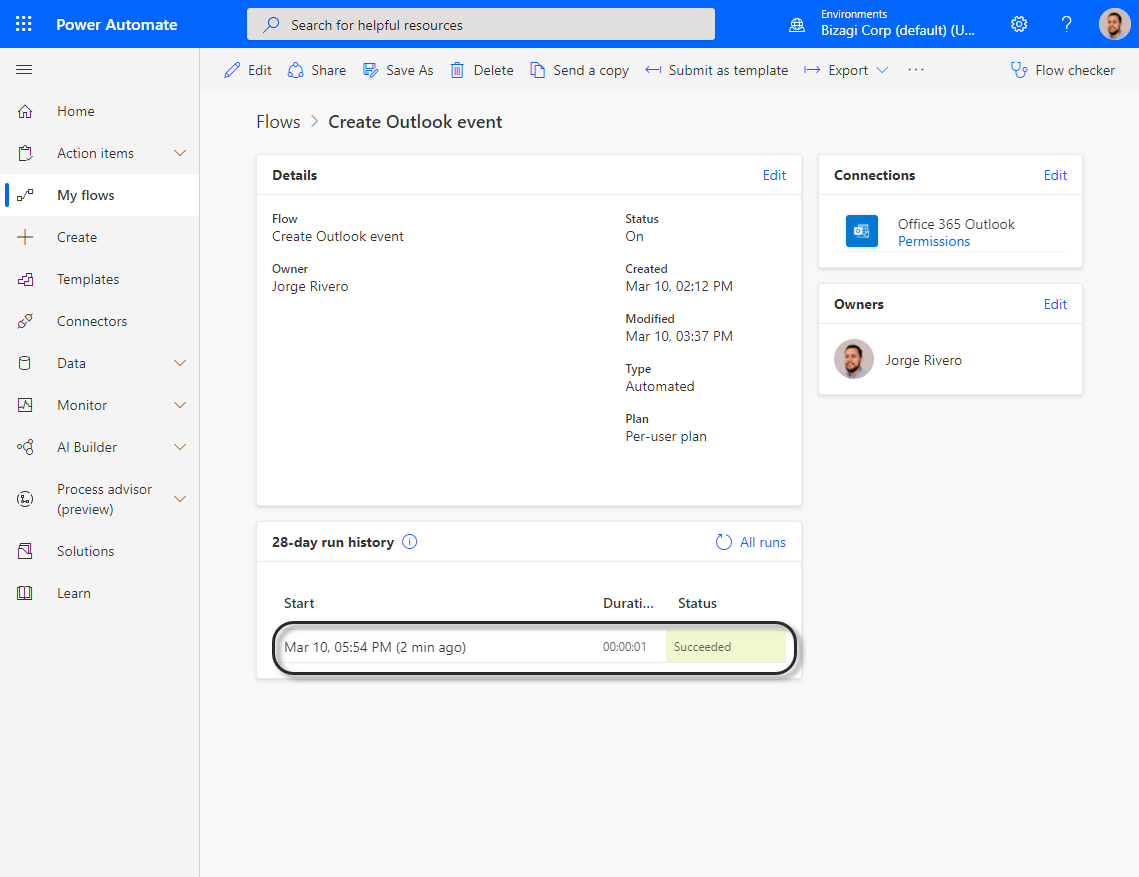
Task: Expand the Data submenu chevron
Action: point(180,363)
